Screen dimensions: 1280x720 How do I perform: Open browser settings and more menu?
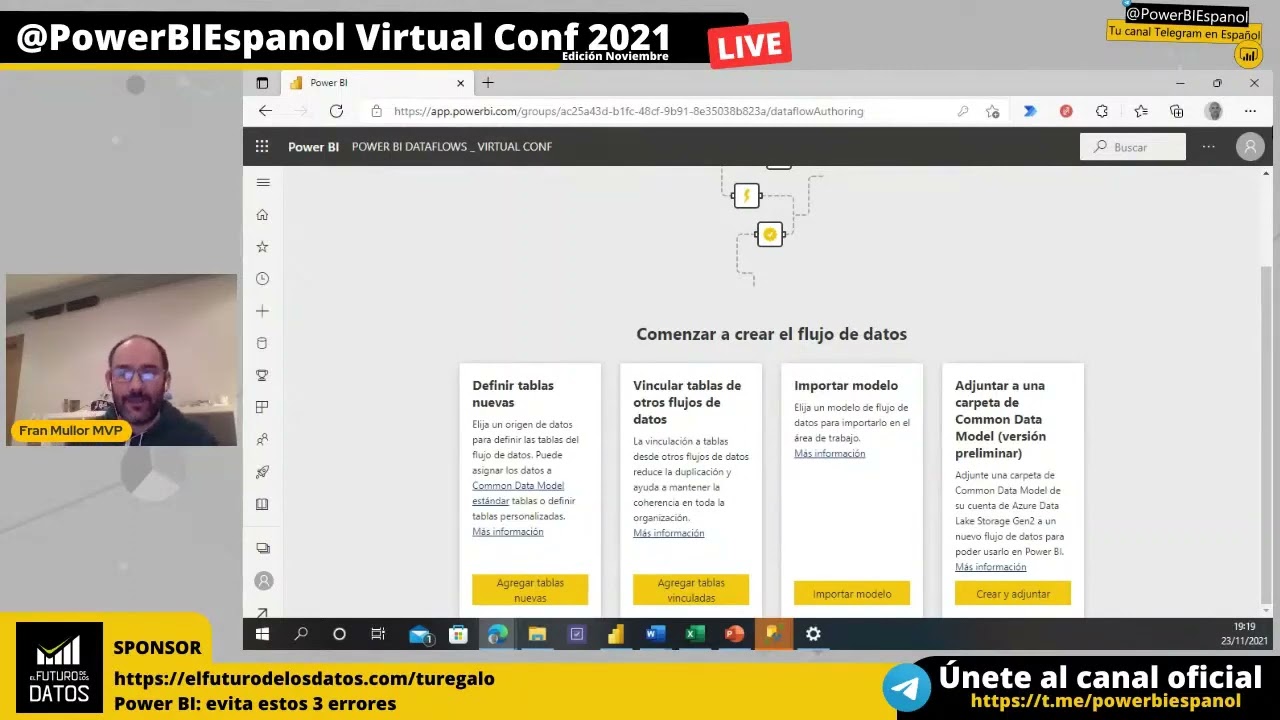(x=1250, y=111)
